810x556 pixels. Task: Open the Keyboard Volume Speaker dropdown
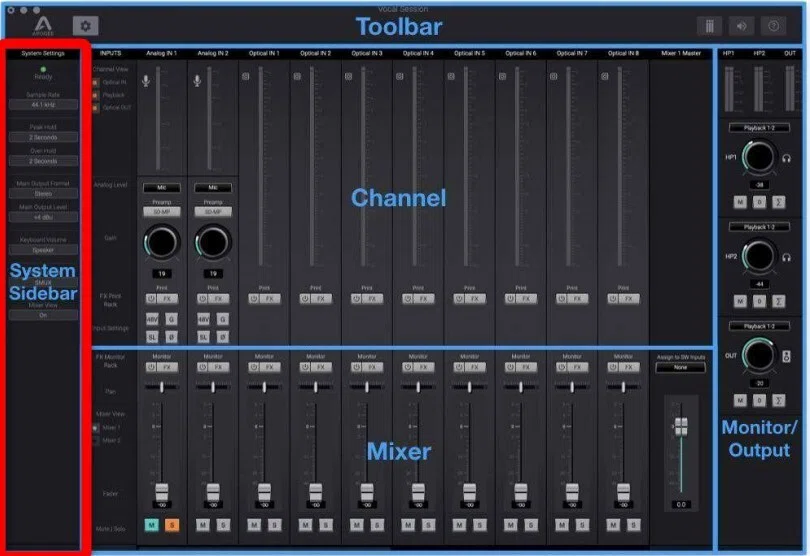tap(43, 250)
